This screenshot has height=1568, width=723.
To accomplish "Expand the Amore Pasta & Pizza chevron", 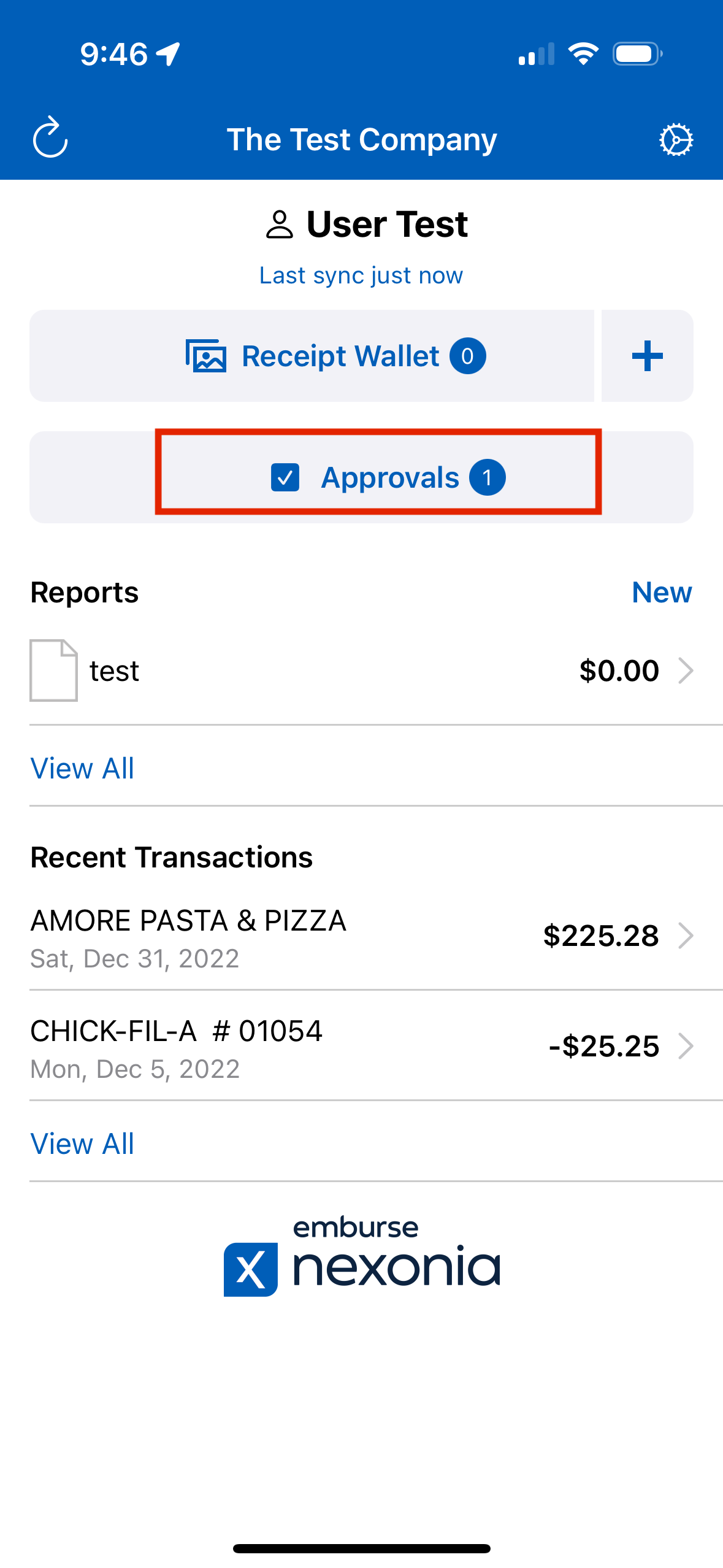I will tap(686, 936).
